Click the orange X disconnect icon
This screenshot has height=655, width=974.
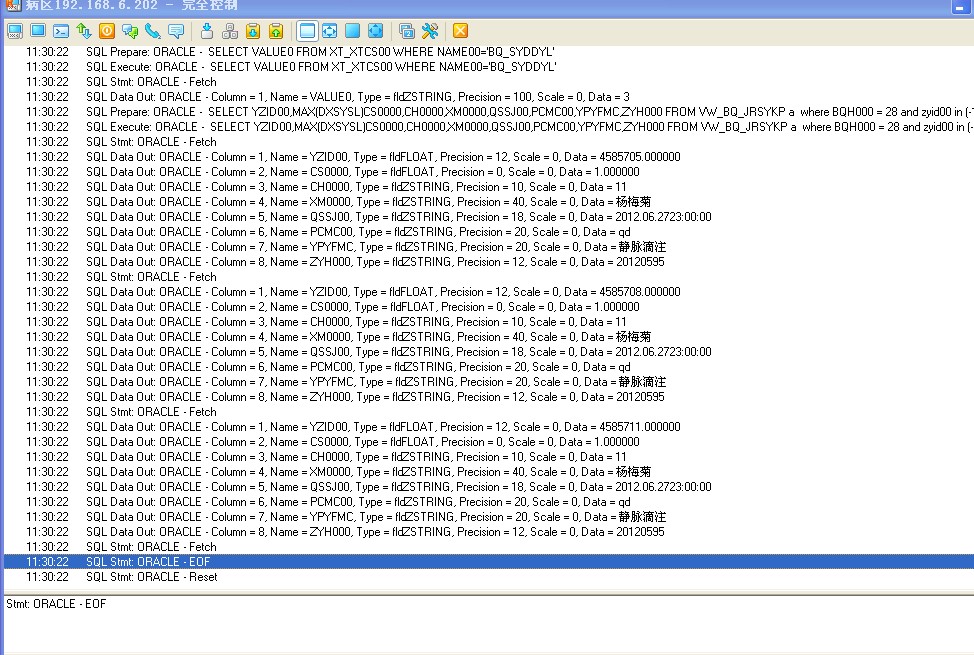(460, 30)
